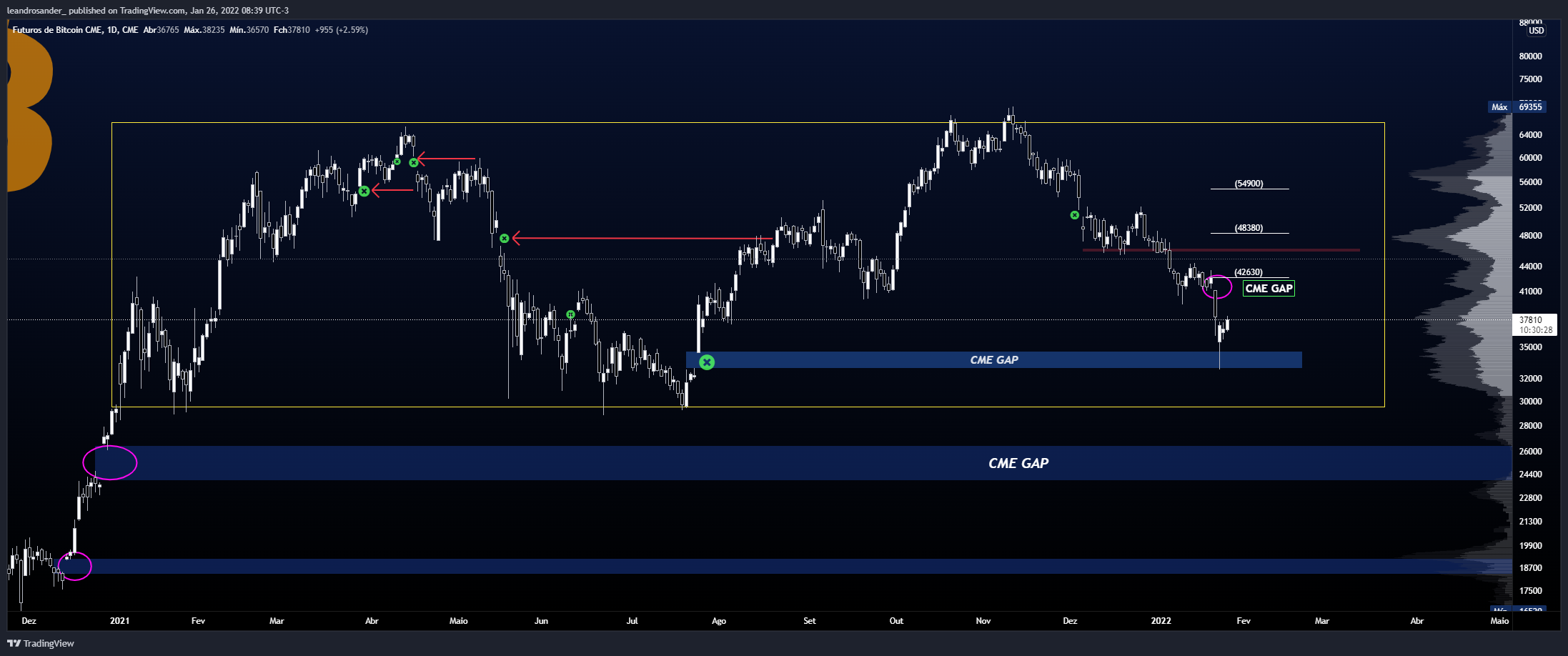1568x656 pixels.
Task: Click the 64000 price axis label
Action: coord(1530,135)
